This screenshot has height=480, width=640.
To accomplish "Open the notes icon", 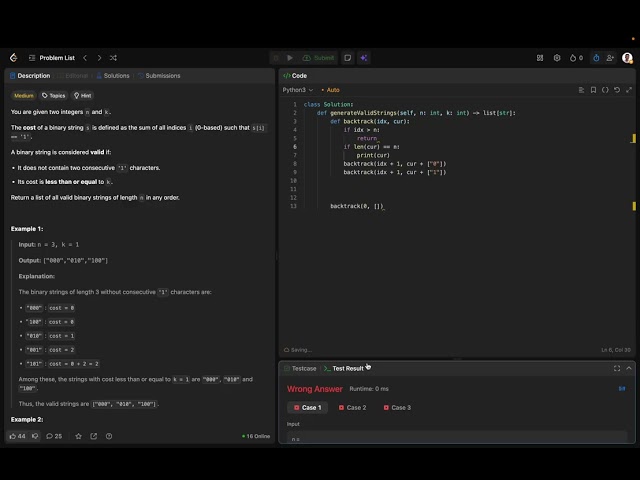I will [348, 58].
